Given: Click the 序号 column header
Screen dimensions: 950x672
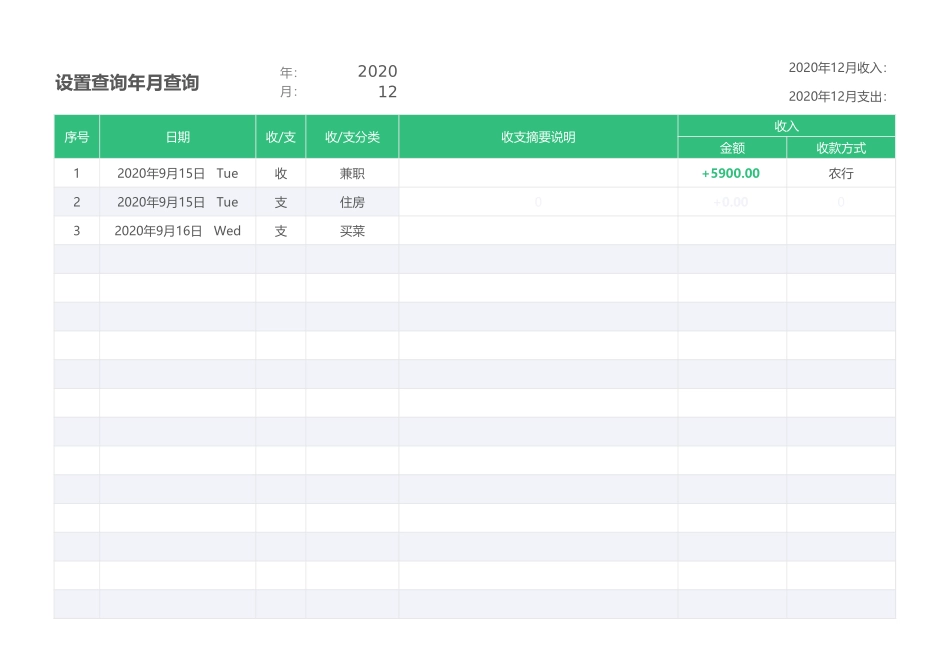Looking at the screenshot, I should [x=76, y=137].
